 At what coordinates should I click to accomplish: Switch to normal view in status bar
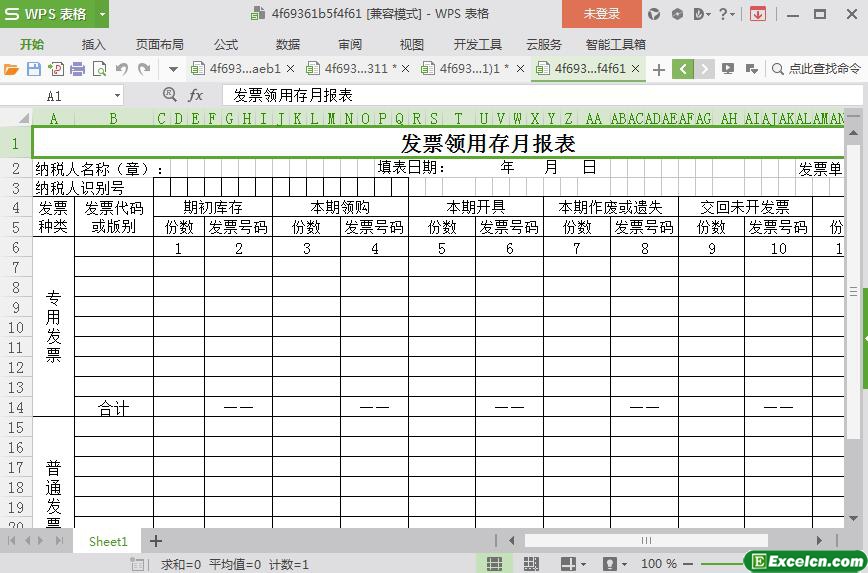pos(494,564)
